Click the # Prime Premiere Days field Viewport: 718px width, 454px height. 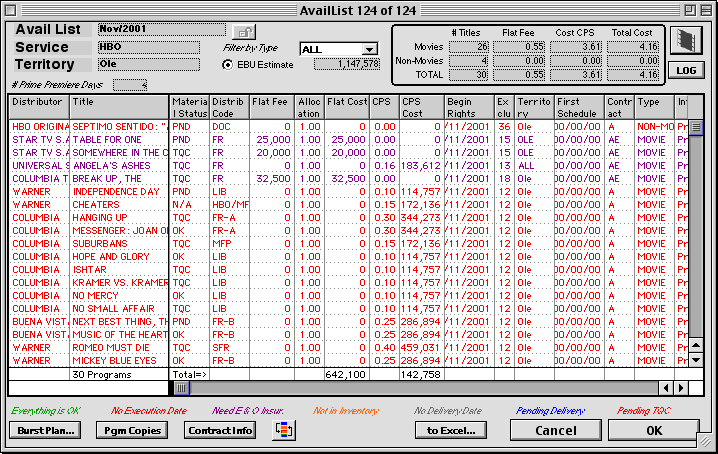[x=130, y=85]
